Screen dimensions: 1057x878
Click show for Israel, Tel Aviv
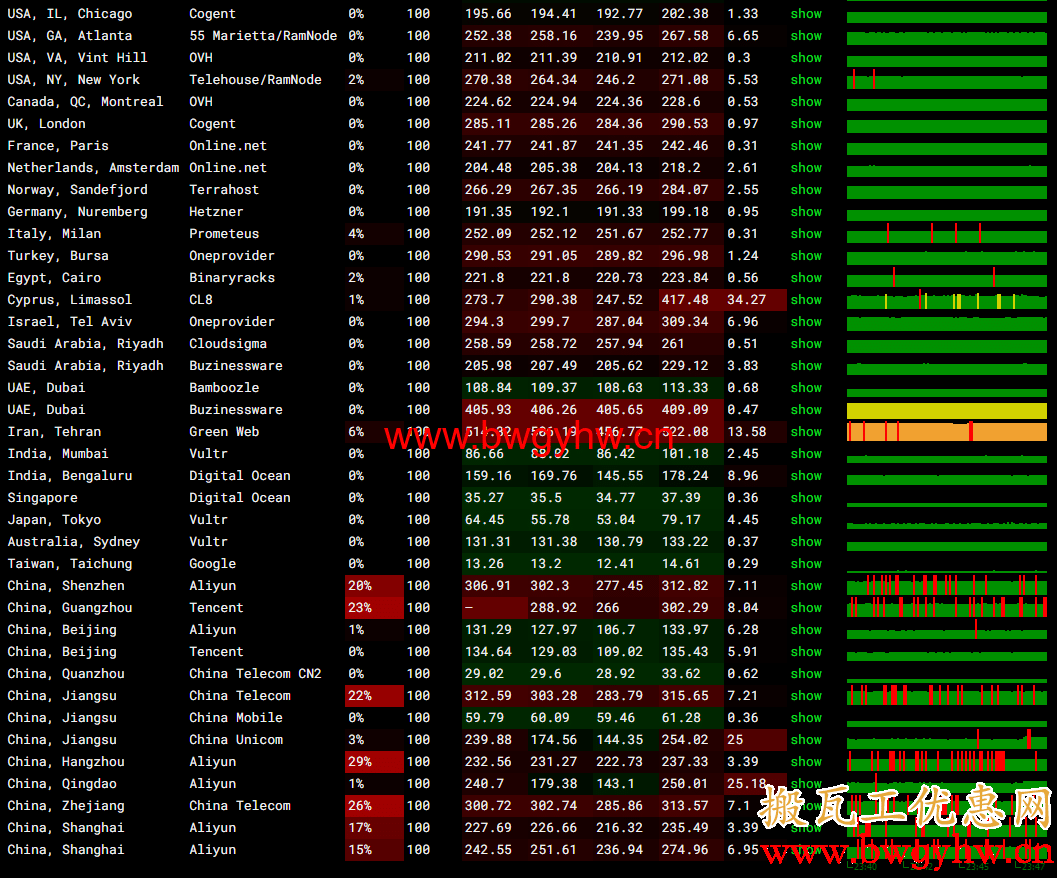806,322
